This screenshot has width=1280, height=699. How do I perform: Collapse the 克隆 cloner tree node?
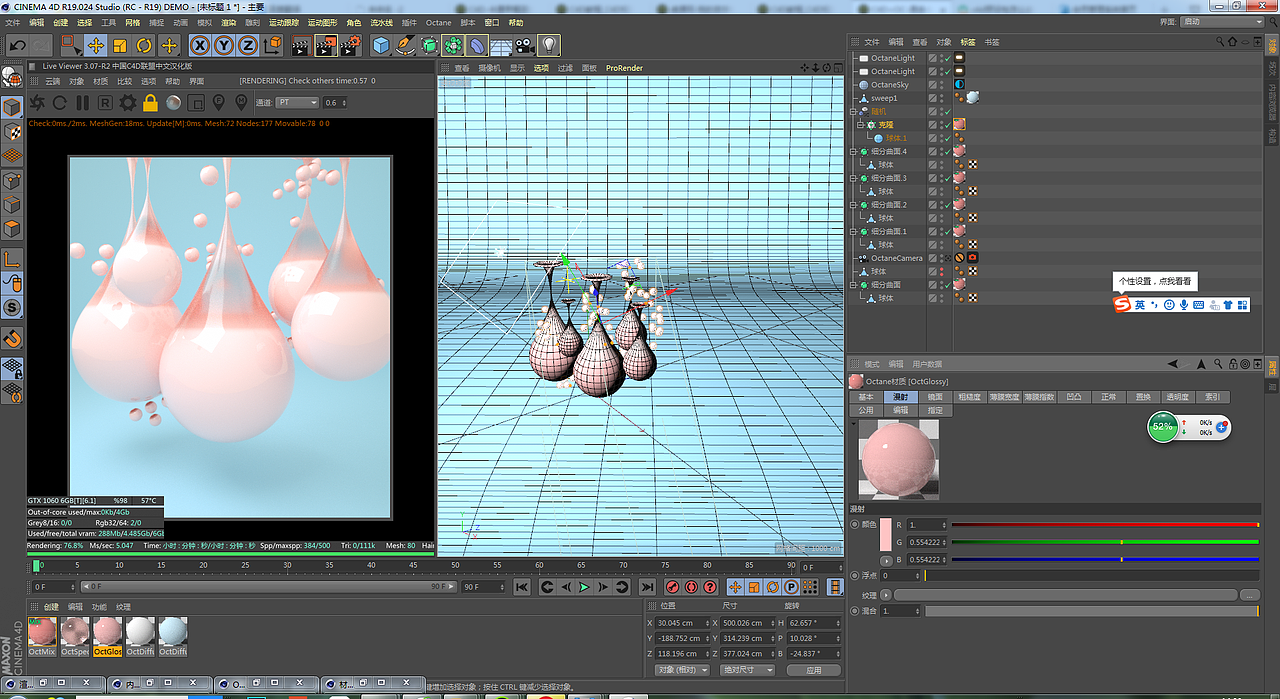tap(860, 125)
